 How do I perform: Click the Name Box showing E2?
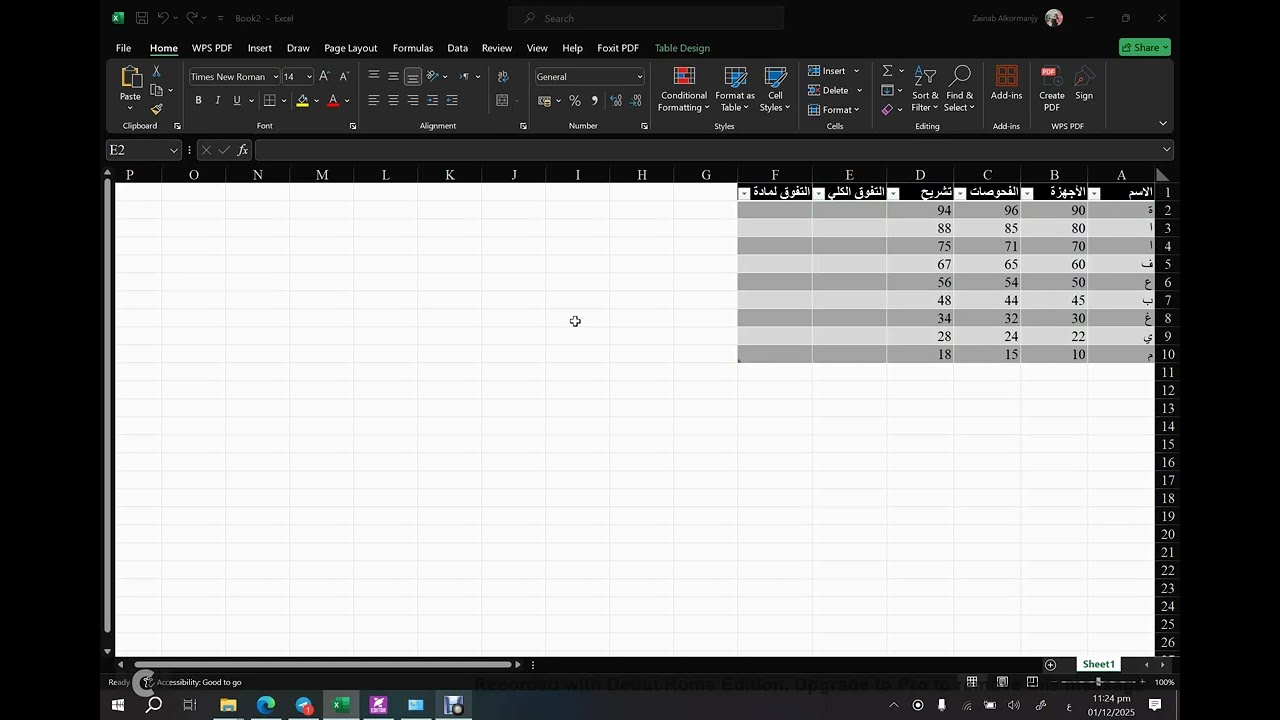point(144,150)
